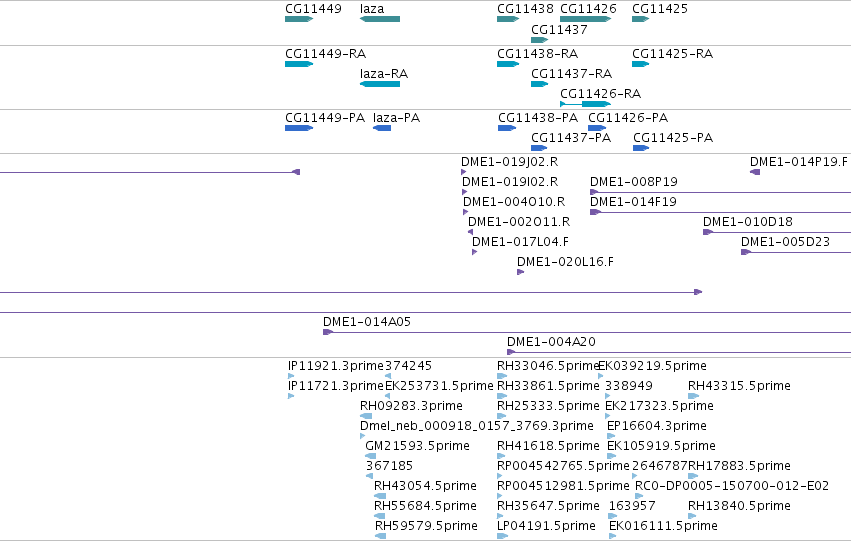Image resolution: width=851 pixels, height=541 pixels.
Task: Click the DME1-004A20 label
Action: click(551, 342)
